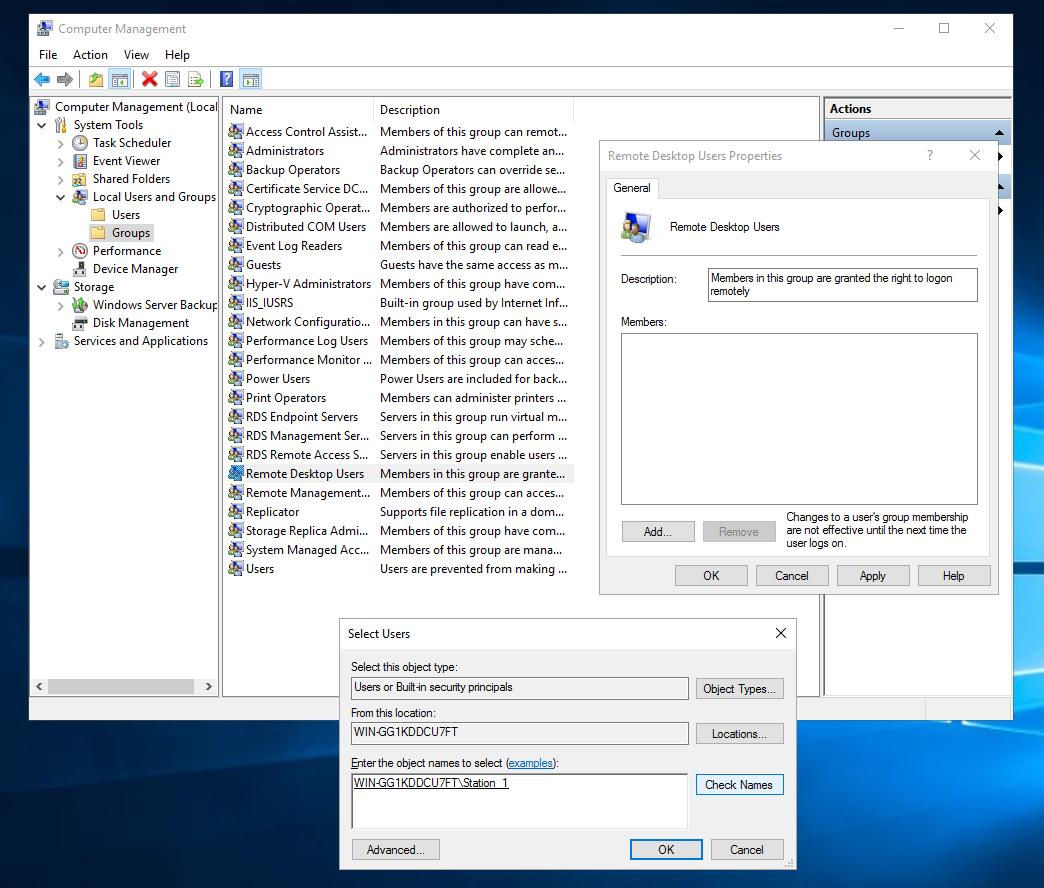Select the Administrators group entry
Screen dimensions: 1044x888
pos(284,151)
